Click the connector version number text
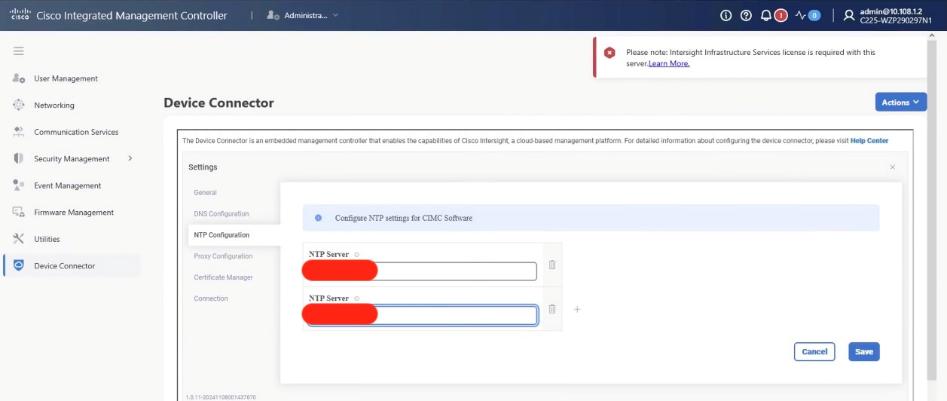Image resolution: width=947 pixels, height=401 pixels. [220, 397]
